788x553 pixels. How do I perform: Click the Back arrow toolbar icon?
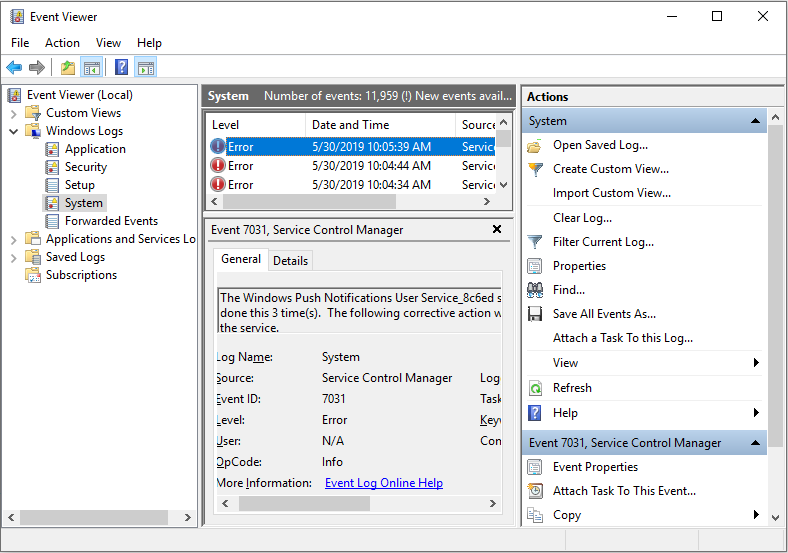point(14,67)
